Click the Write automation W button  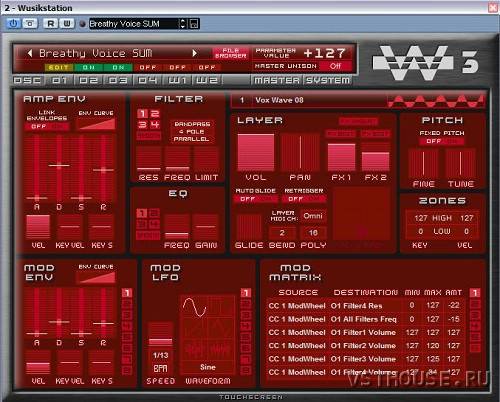point(67,24)
